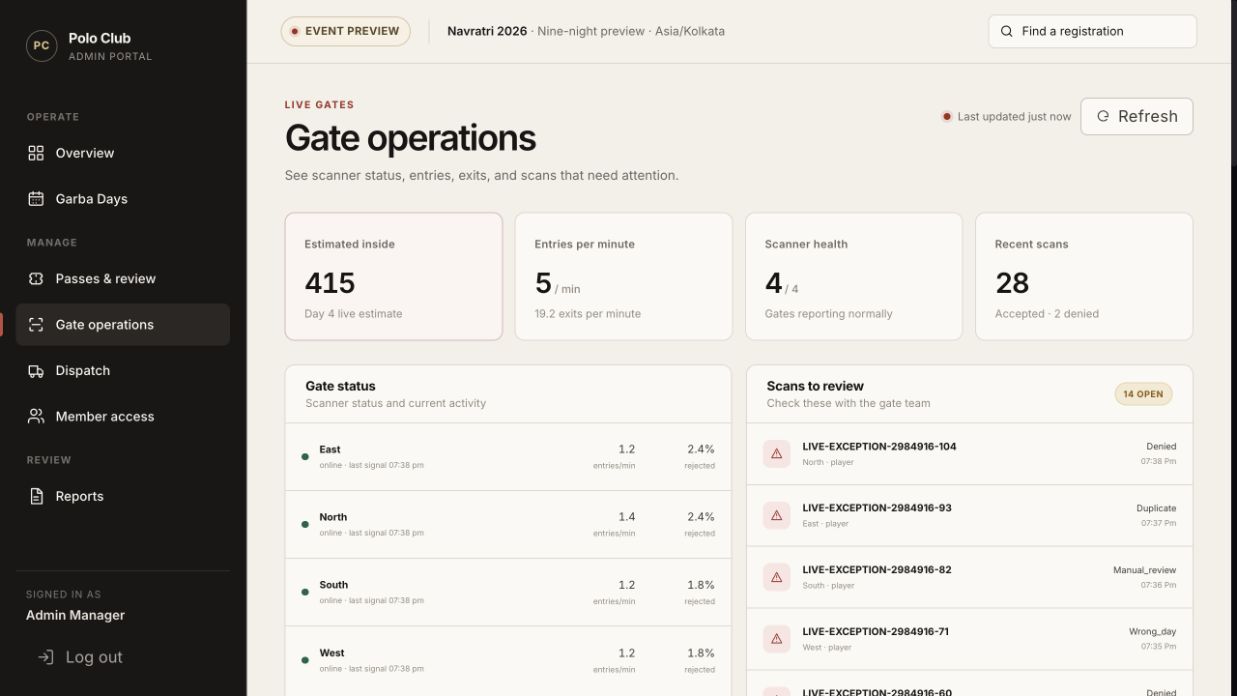Click Last updated just now text

(1014, 117)
